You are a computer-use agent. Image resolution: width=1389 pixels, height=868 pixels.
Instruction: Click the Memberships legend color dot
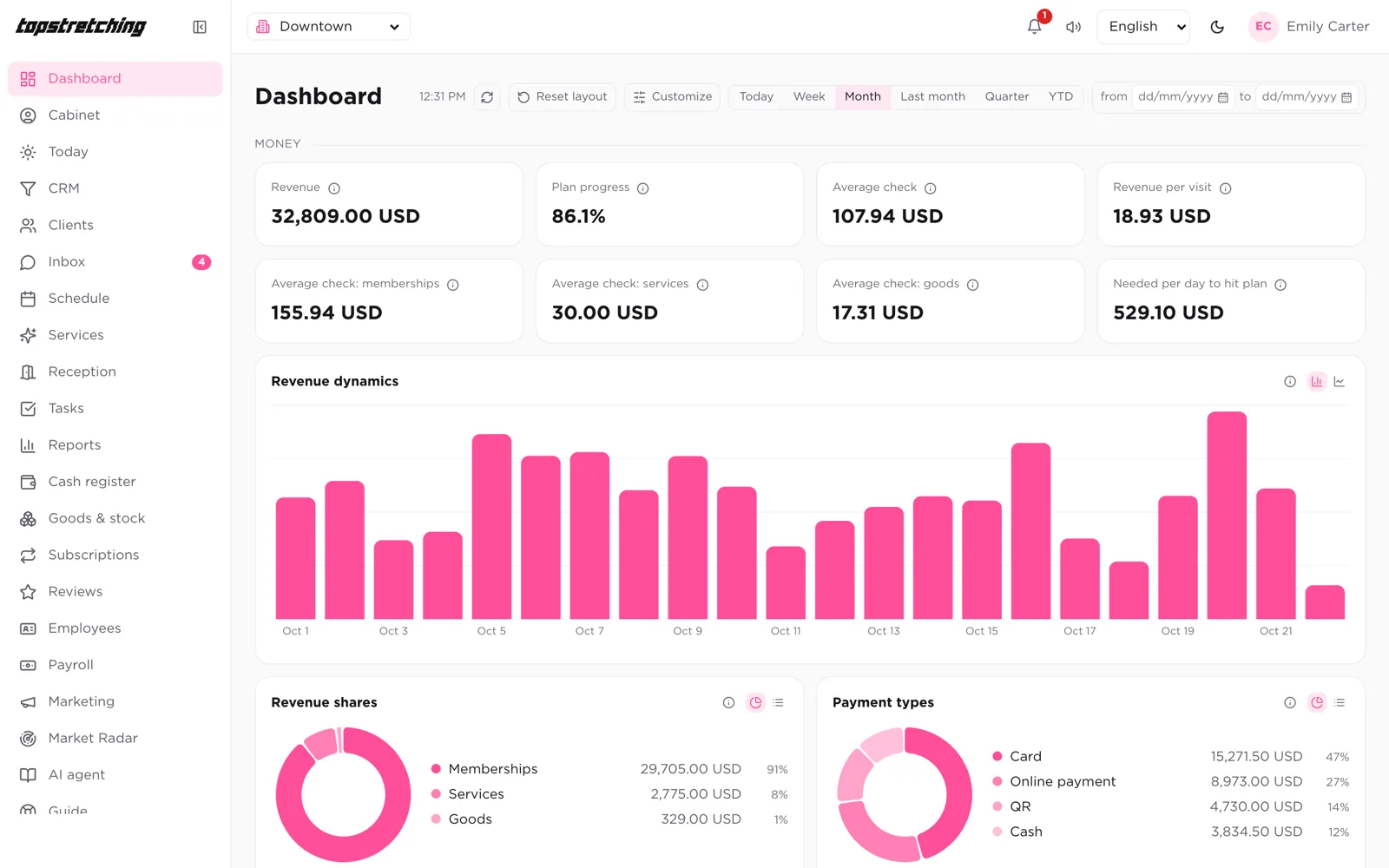436,769
